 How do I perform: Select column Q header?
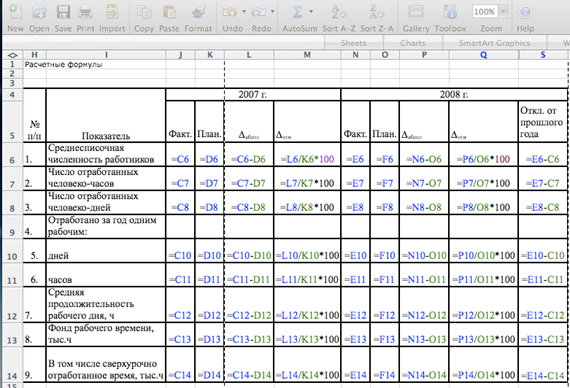point(483,55)
